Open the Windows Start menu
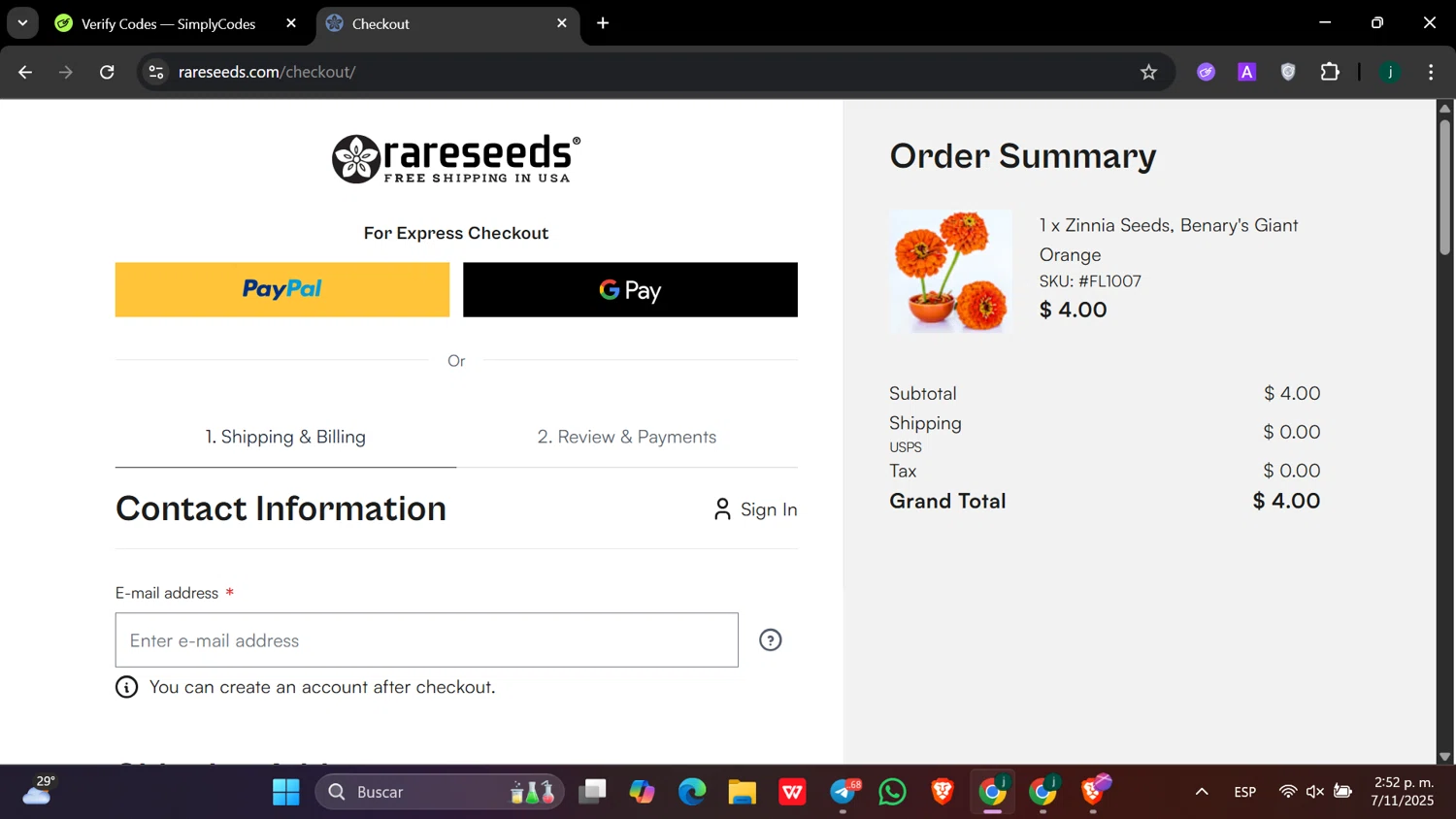The image size is (1456, 819). coord(286,792)
